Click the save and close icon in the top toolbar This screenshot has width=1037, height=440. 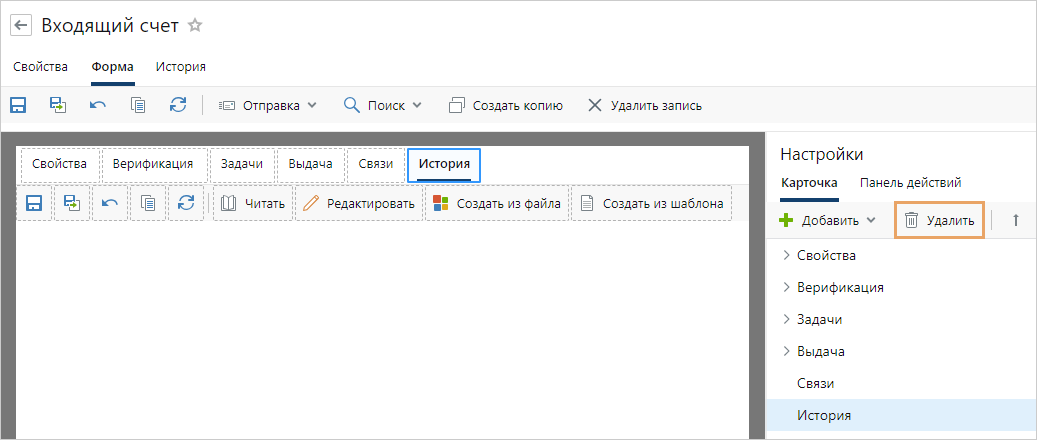point(58,104)
